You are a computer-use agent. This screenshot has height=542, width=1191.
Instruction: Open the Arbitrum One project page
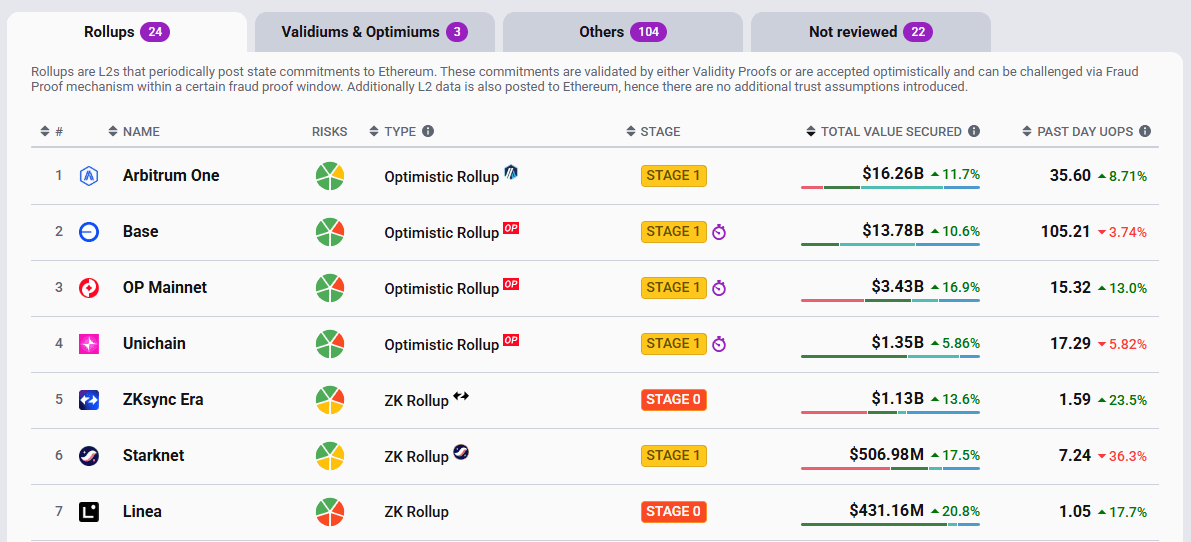coord(171,175)
